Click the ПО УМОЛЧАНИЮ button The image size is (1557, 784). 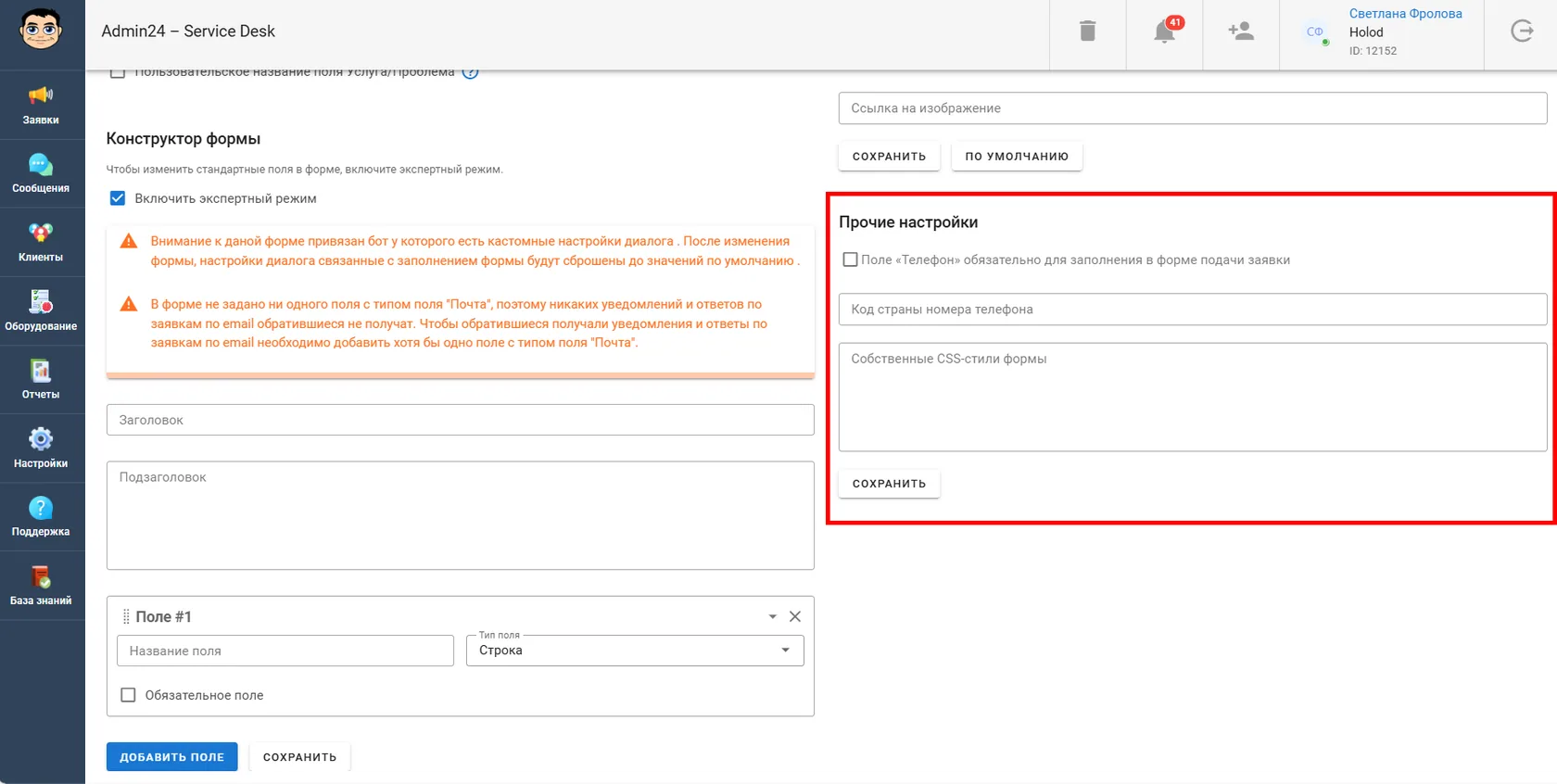[1017, 157]
